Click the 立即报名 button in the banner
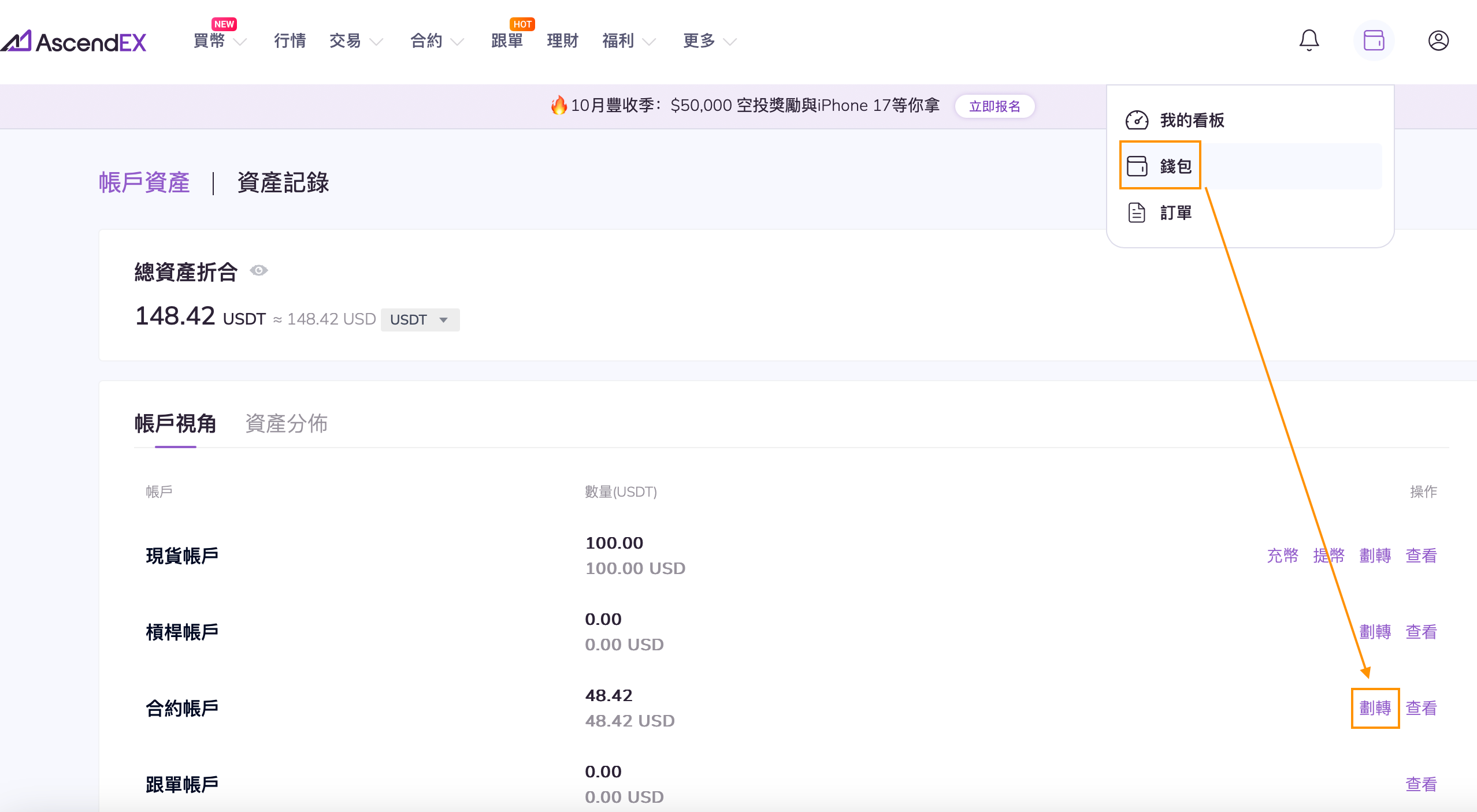 point(994,106)
